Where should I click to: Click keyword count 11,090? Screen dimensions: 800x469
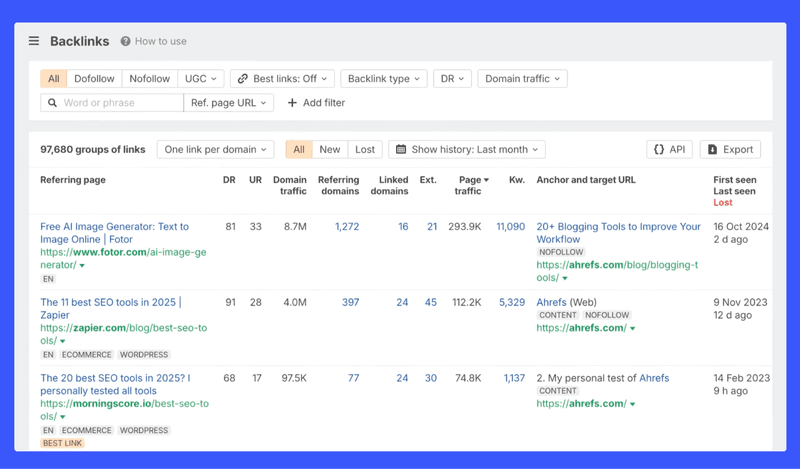tap(511, 227)
